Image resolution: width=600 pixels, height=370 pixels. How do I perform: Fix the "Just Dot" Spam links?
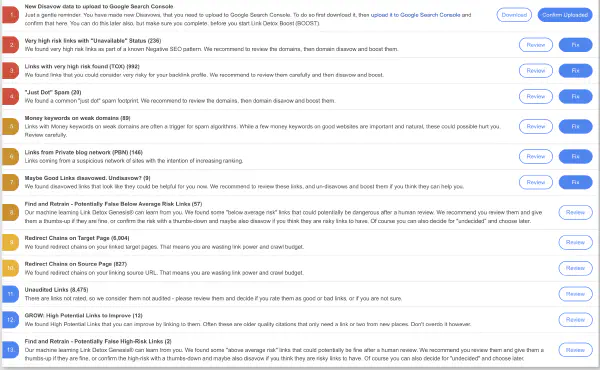tap(576, 96)
